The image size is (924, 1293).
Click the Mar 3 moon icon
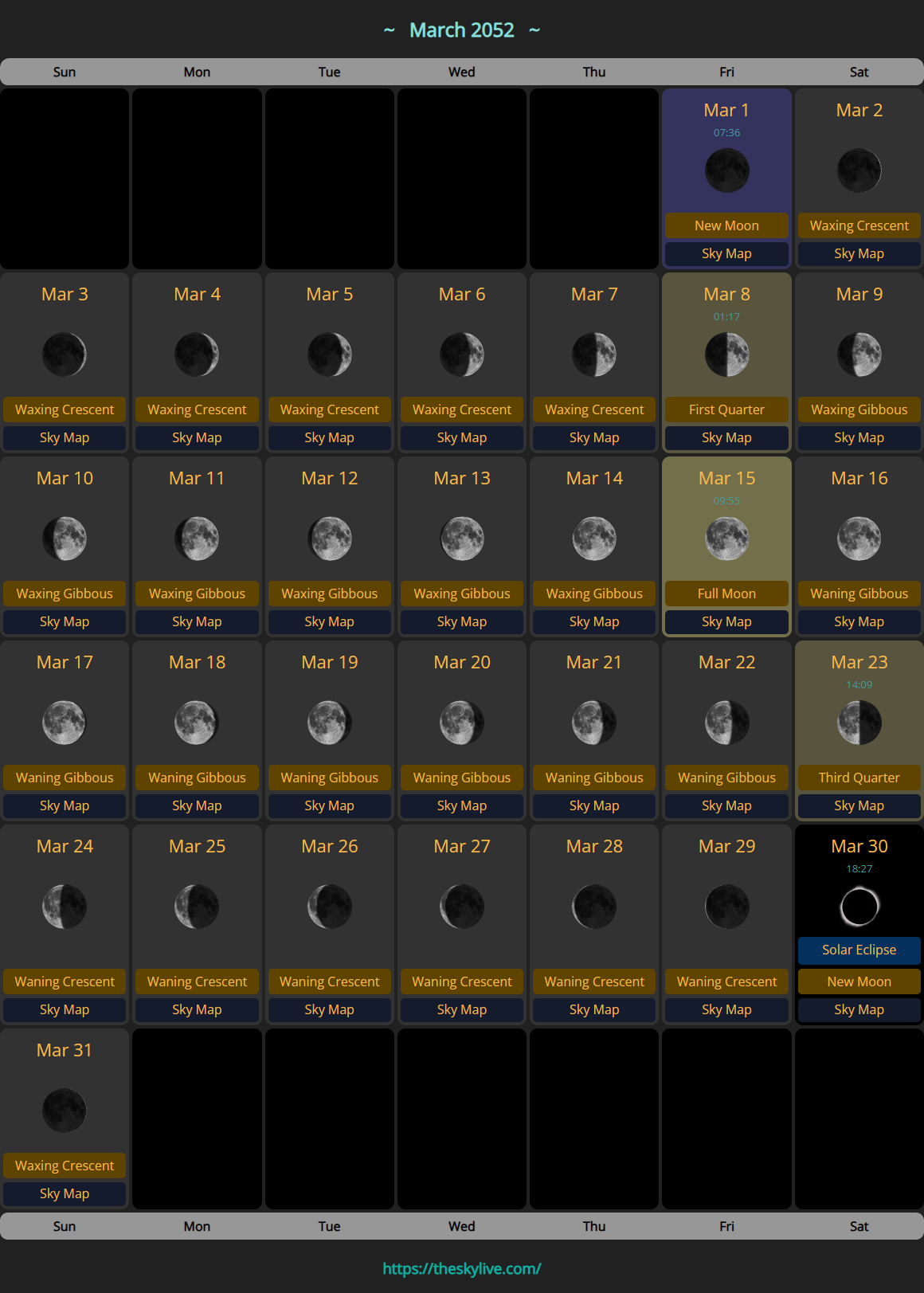coord(65,355)
